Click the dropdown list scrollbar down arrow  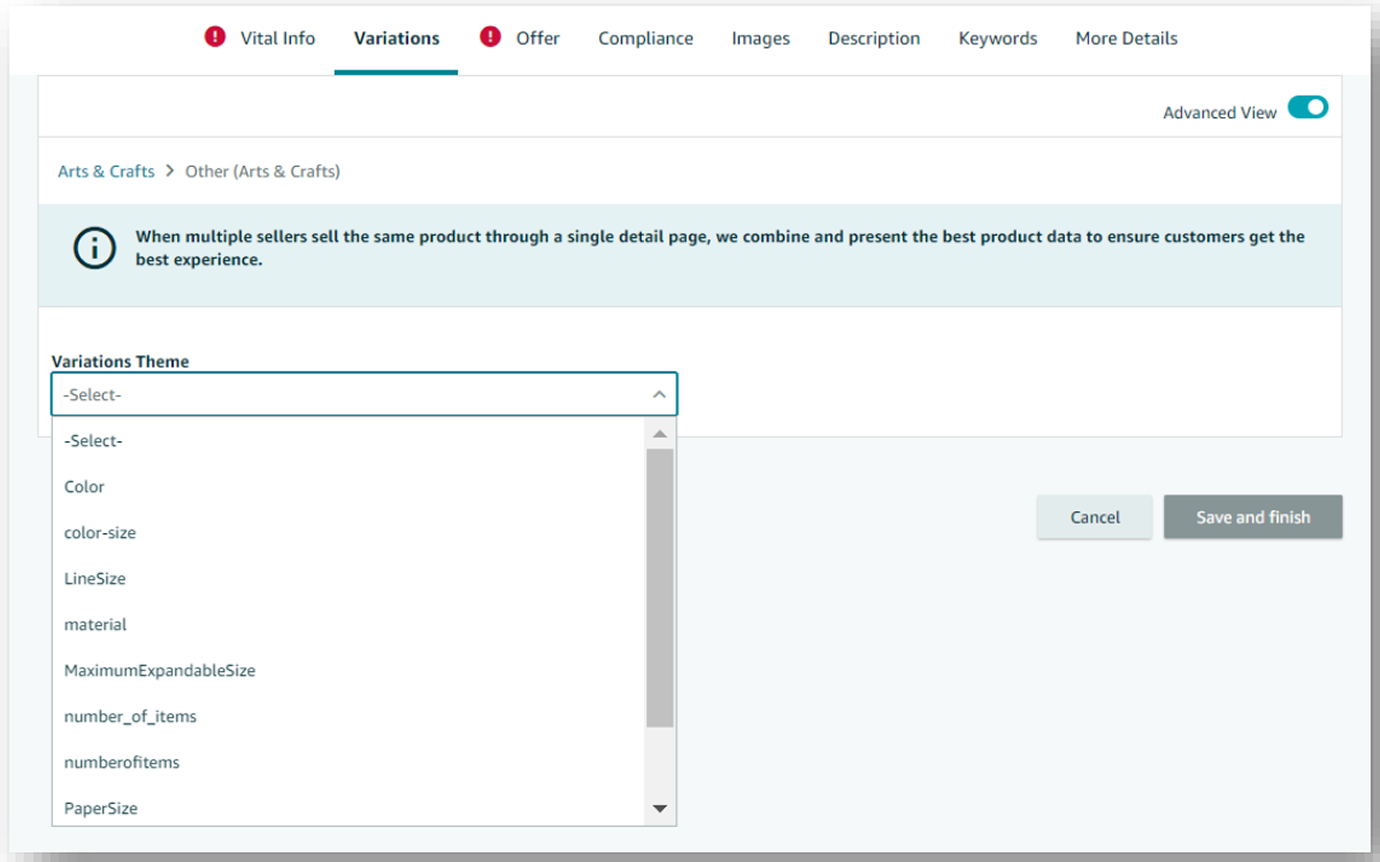point(659,809)
